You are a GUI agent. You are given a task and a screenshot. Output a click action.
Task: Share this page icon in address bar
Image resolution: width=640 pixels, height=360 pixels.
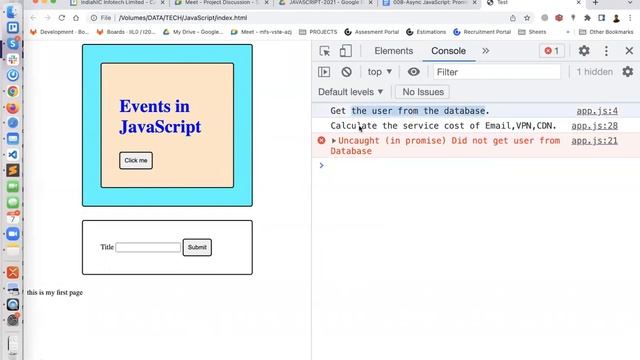click(x=513, y=18)
